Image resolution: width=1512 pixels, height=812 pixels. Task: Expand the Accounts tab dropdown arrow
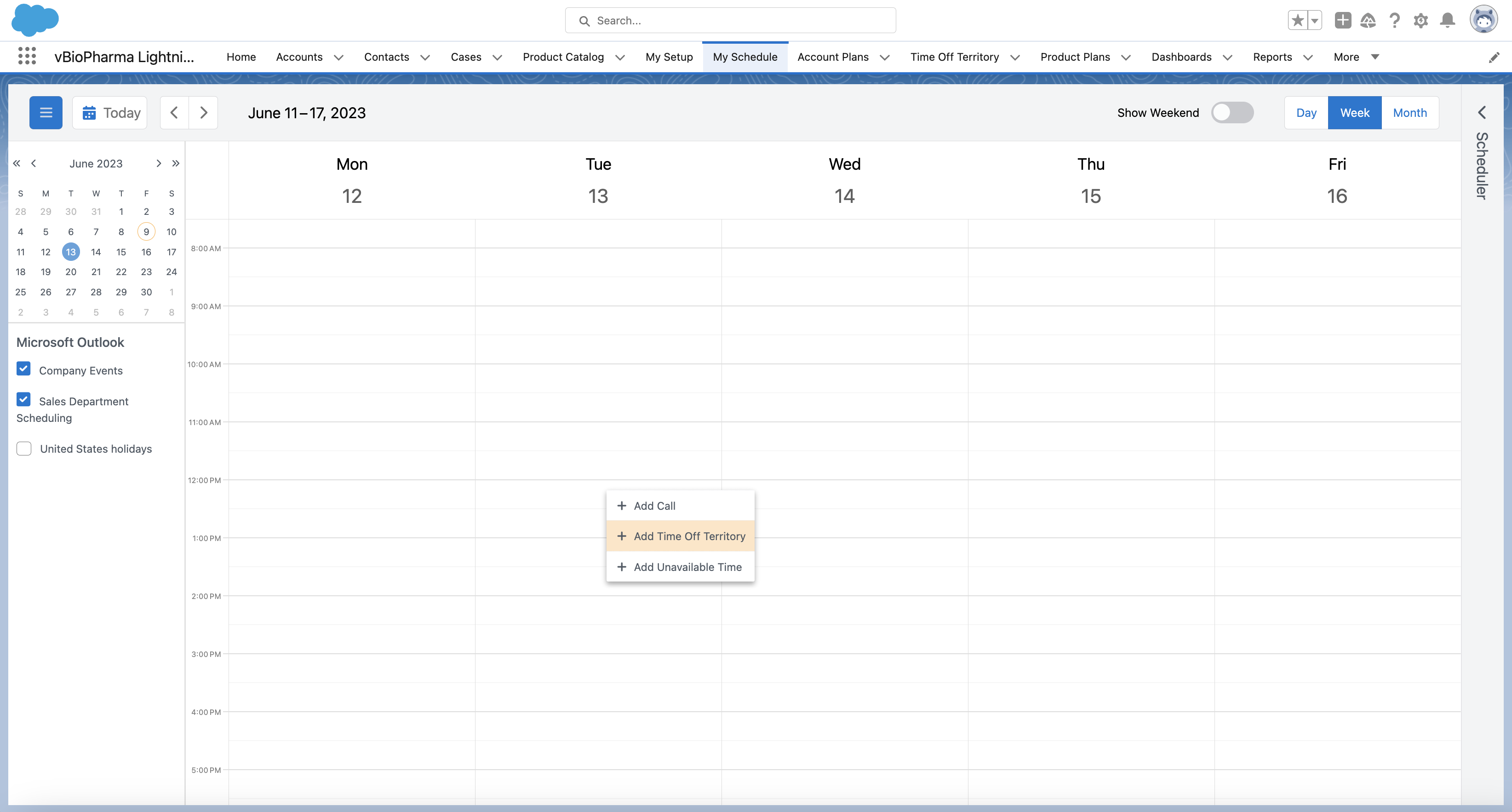tap(338, 57)
